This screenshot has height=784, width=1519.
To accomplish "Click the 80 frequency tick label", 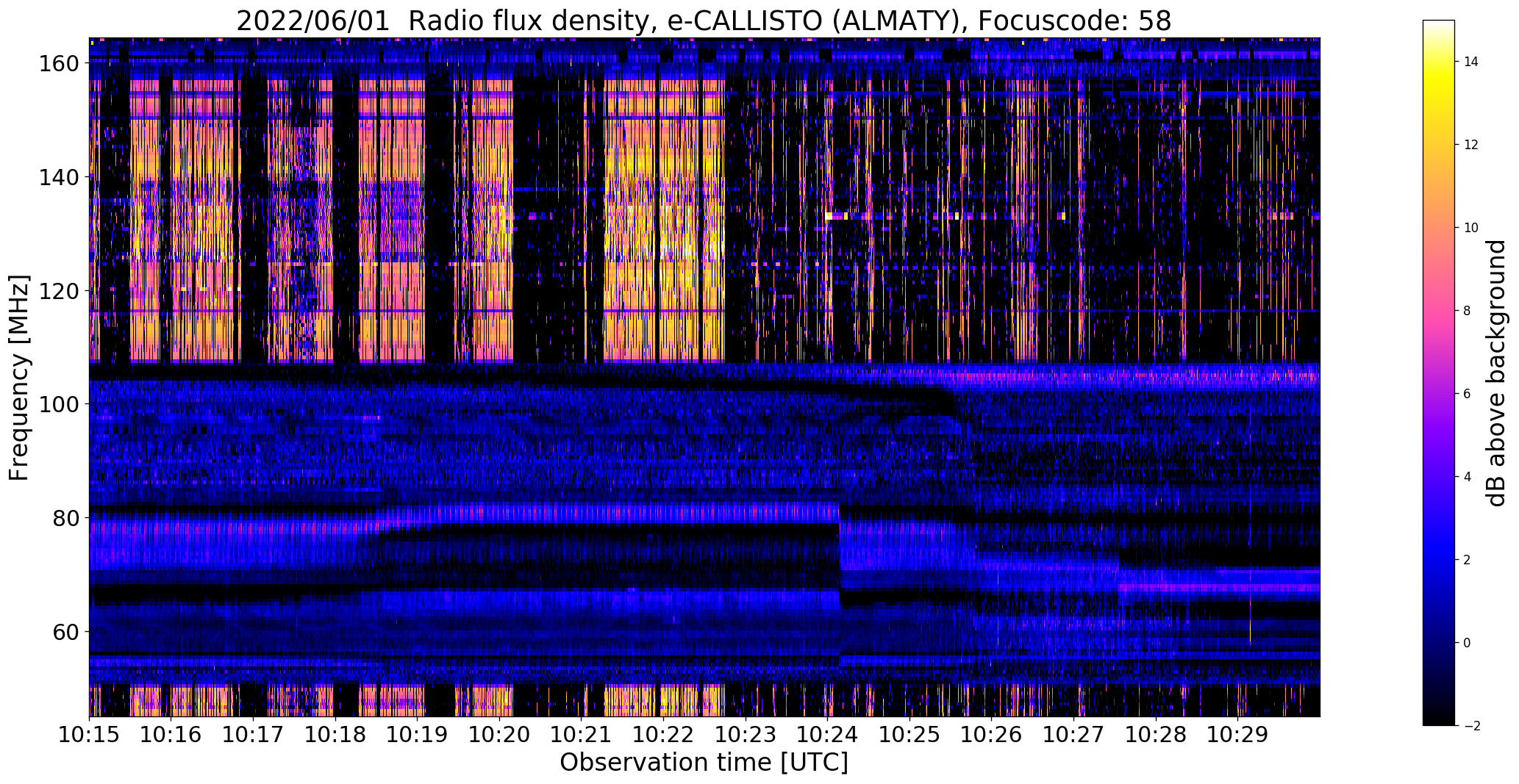I will [x=66, y=518].
